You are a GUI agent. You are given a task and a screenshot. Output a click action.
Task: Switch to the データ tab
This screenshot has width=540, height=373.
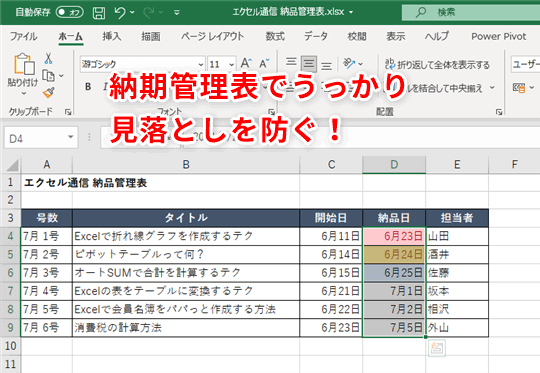click(x=316, y=36)
